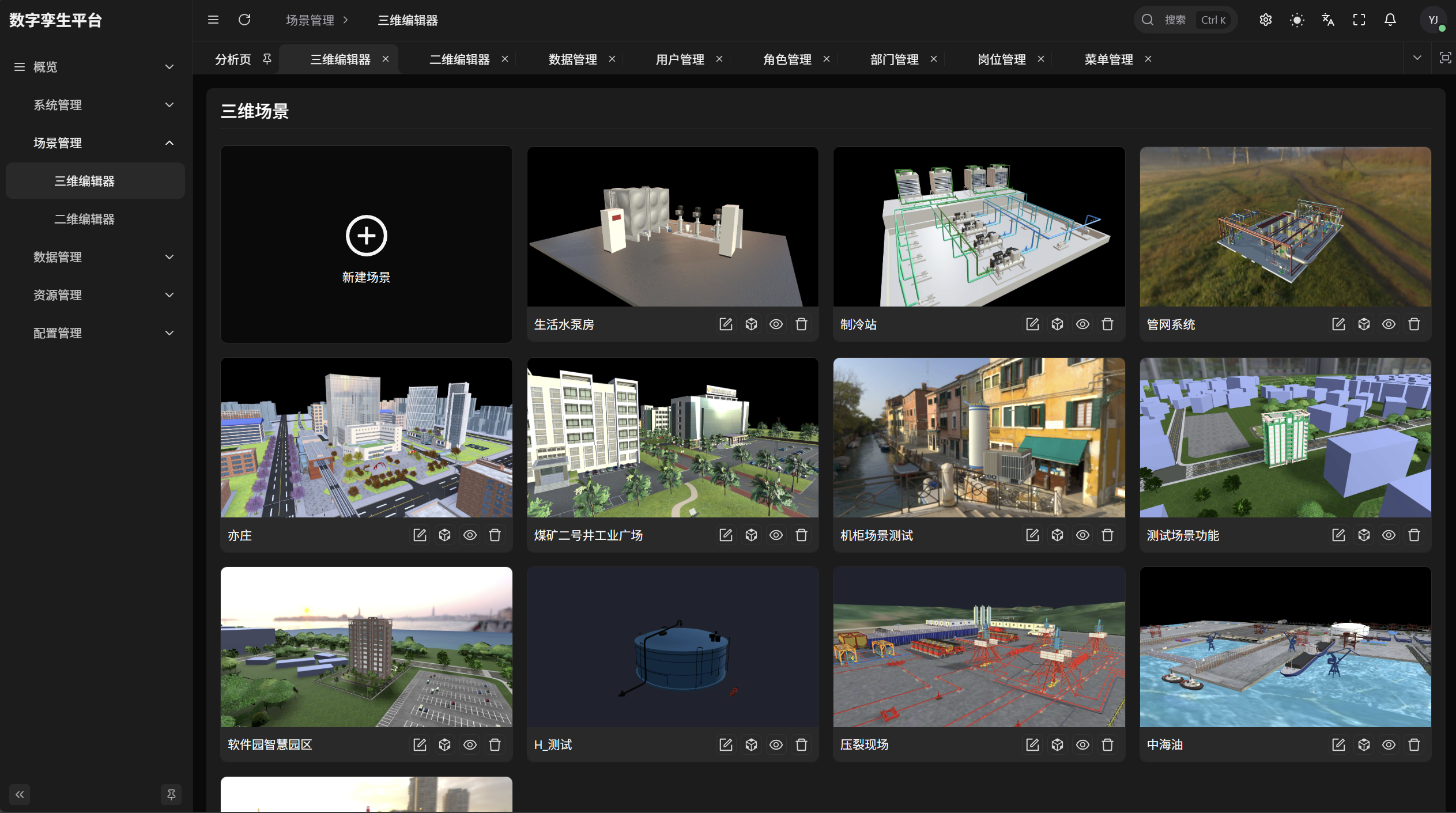Click the trash icon for 亦庄 scene
Viewport: 1456px width, 813px height.
(x=495, y=535)
